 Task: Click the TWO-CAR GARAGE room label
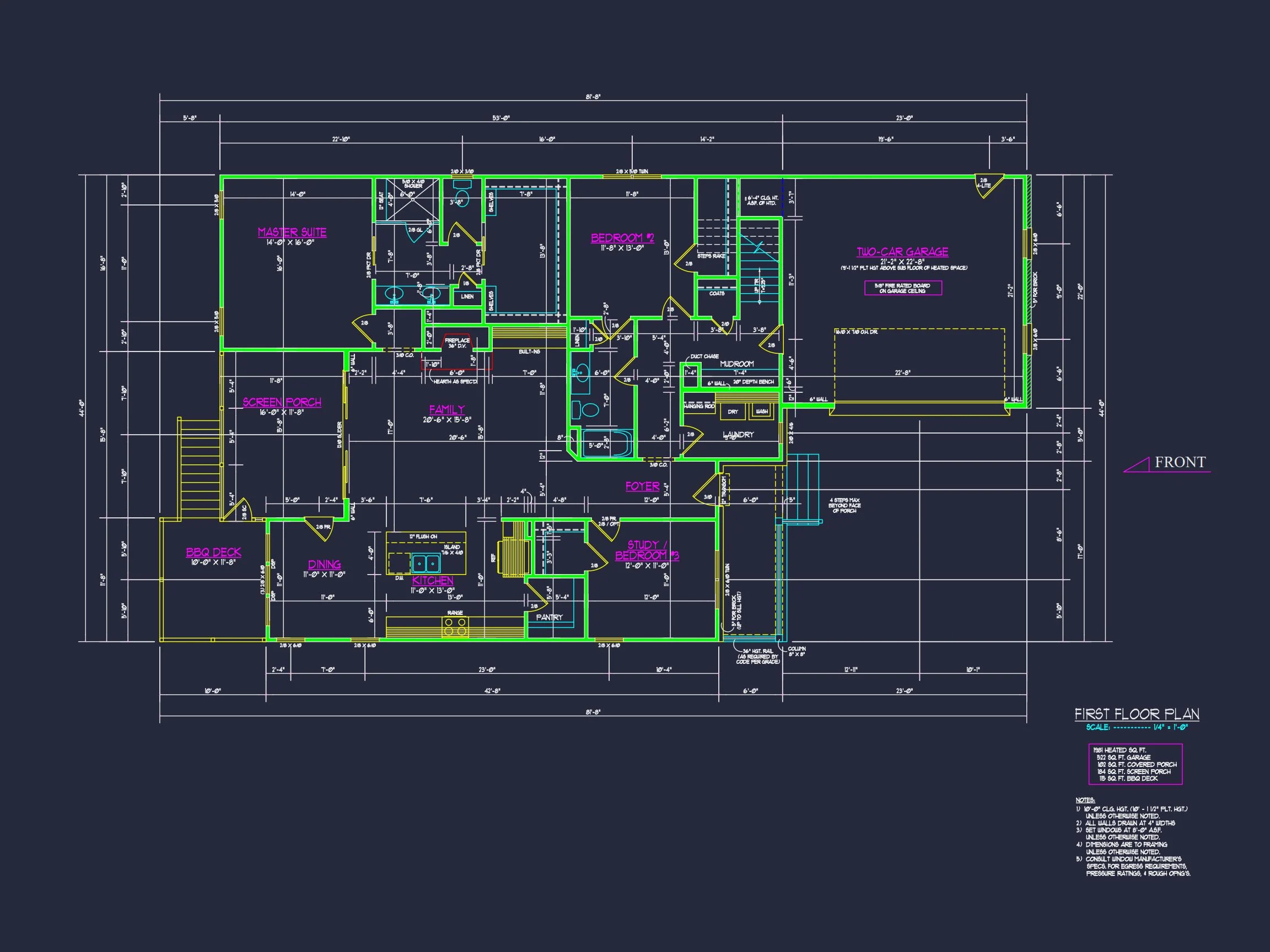point(902,251)
